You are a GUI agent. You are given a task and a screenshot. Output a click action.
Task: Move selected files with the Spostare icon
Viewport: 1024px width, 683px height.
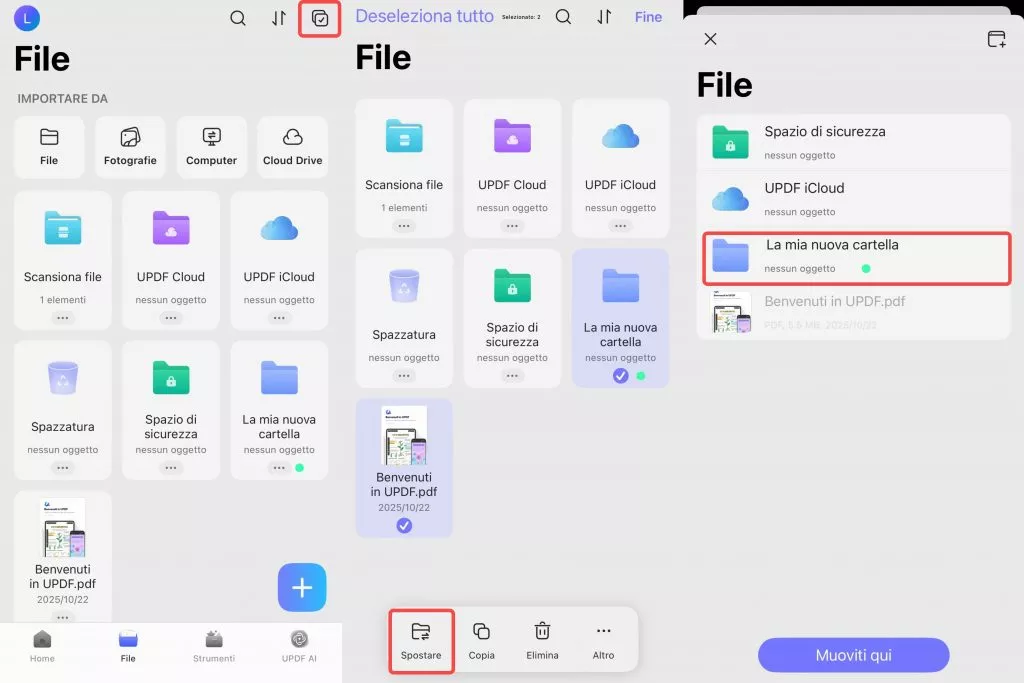point(421,639)
